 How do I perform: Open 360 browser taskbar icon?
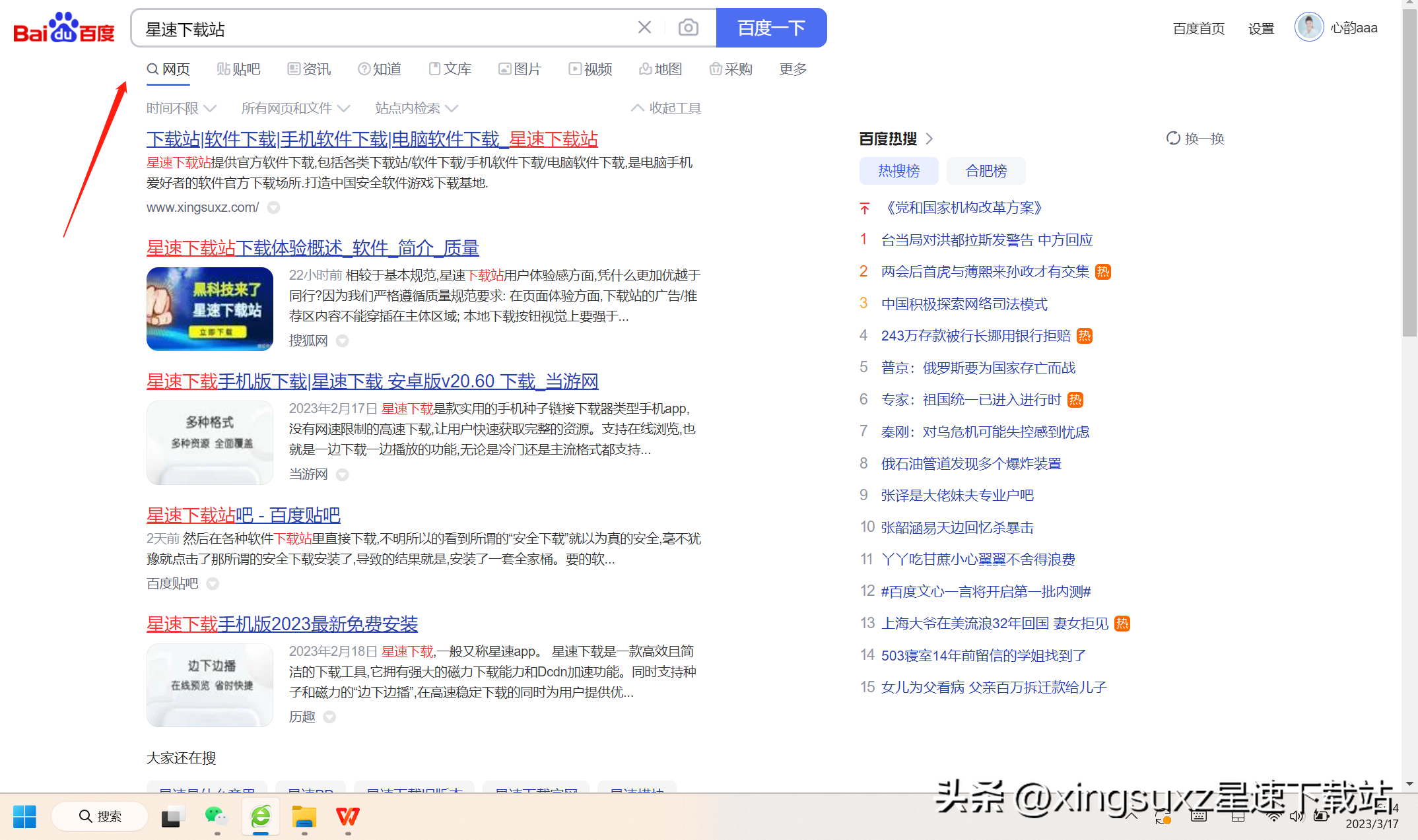point(261,817)
